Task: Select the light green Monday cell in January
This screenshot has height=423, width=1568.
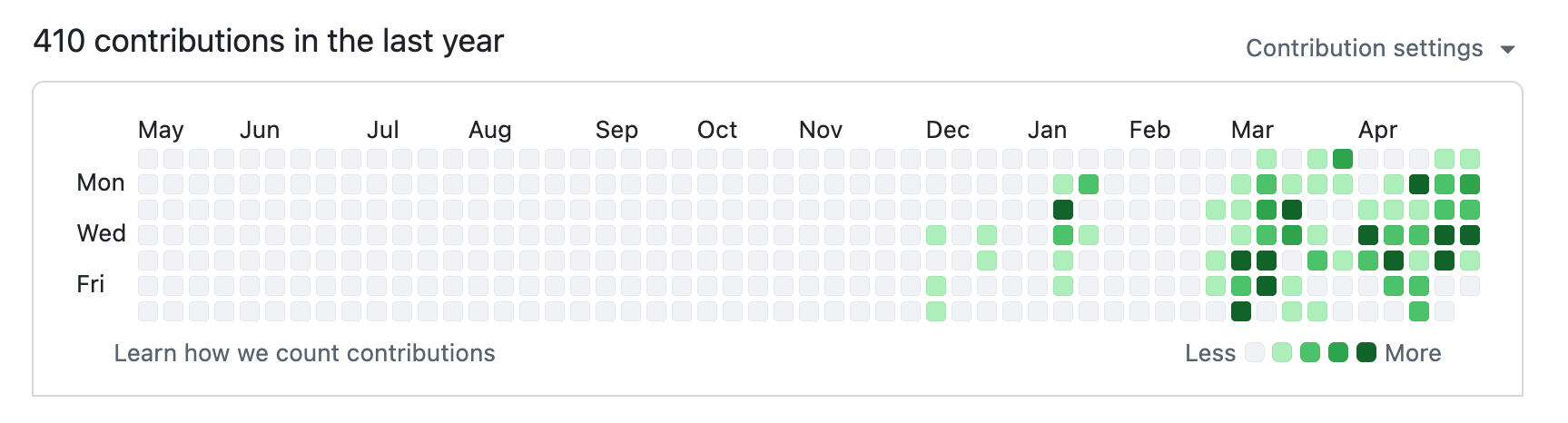Action: click(x=1063, y=184)
